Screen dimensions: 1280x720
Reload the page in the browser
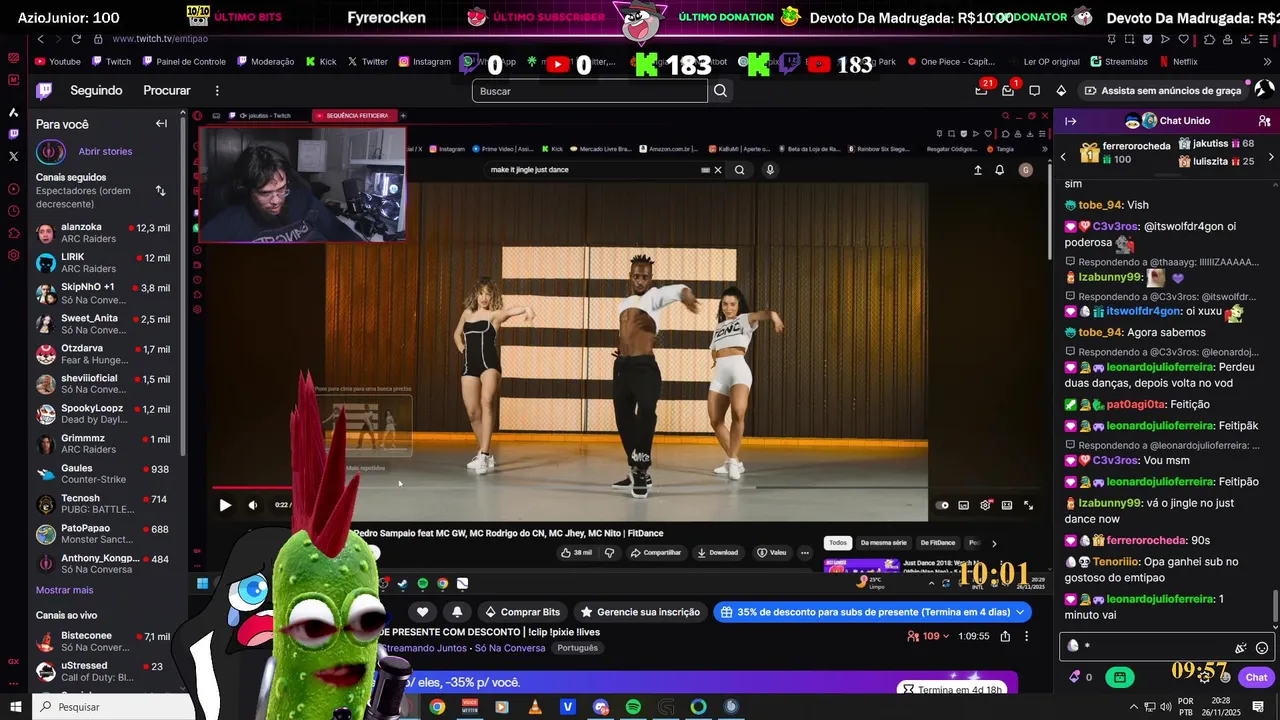(x=76, y=38)
